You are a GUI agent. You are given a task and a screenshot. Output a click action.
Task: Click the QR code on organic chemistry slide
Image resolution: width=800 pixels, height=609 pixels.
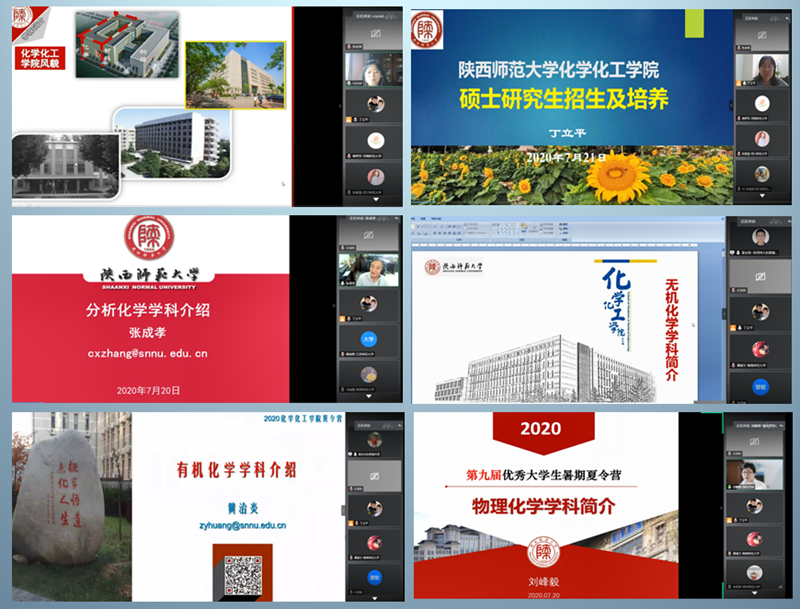coord(242,572)
